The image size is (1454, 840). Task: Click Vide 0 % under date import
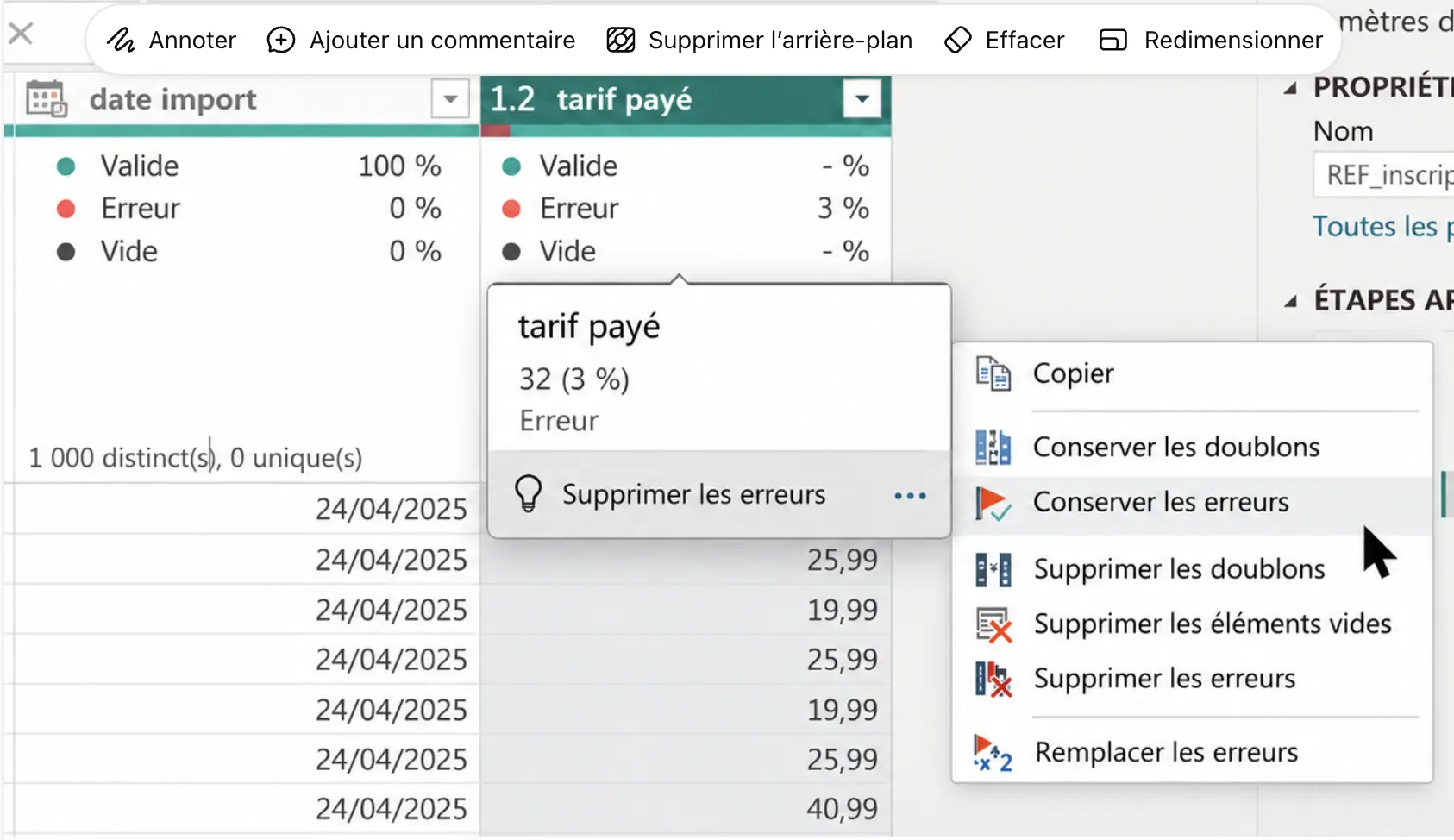pos(248,251)
